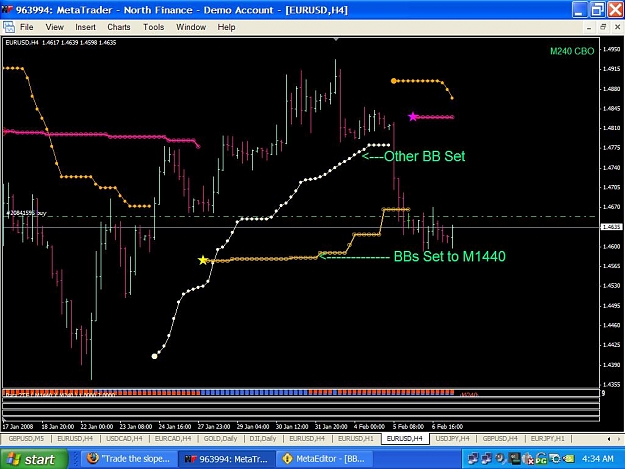The width and height of the screenshot is (625, 469).
Task: Click the 963994: MetaTrader taskbar button
Action: tap(226, 459)
